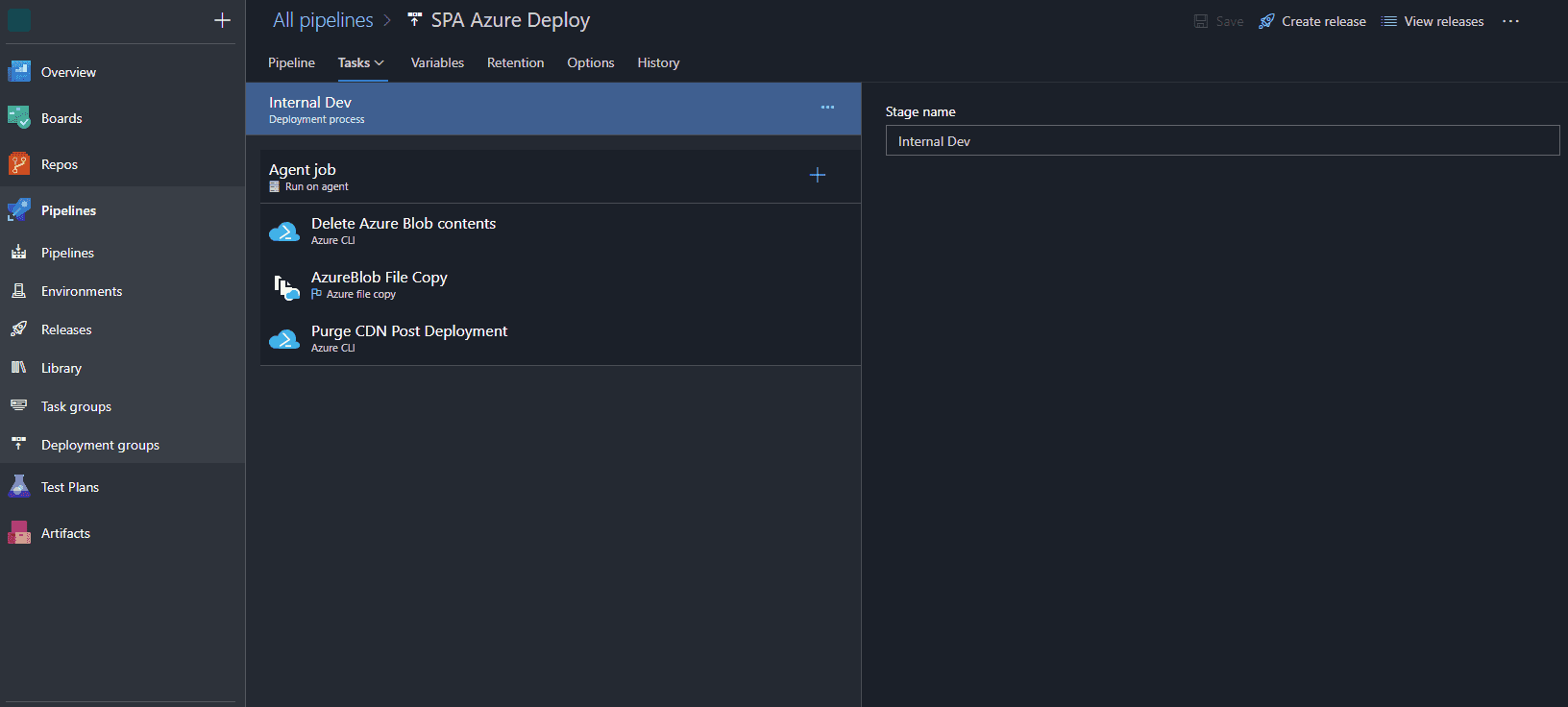Click the Repos icon

tap(19, 163)
